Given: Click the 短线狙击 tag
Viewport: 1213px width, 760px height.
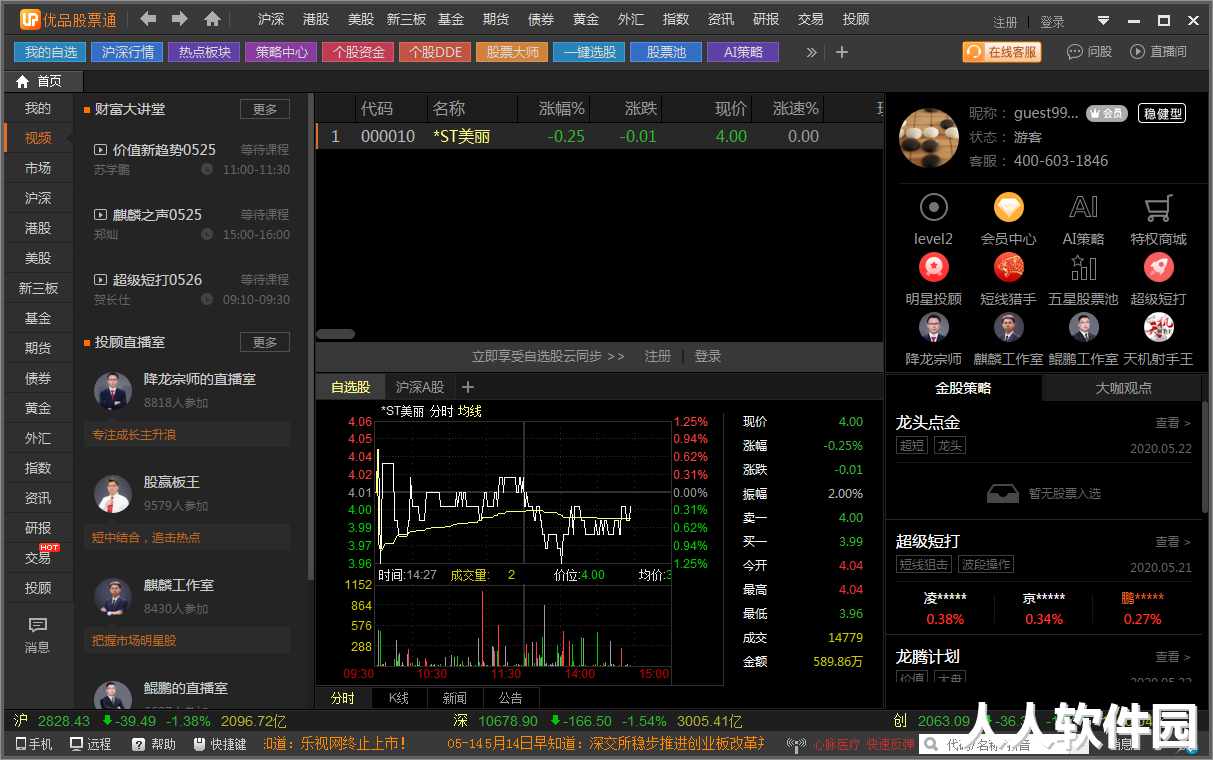Looking at the screenshot, I should (924, 564).
